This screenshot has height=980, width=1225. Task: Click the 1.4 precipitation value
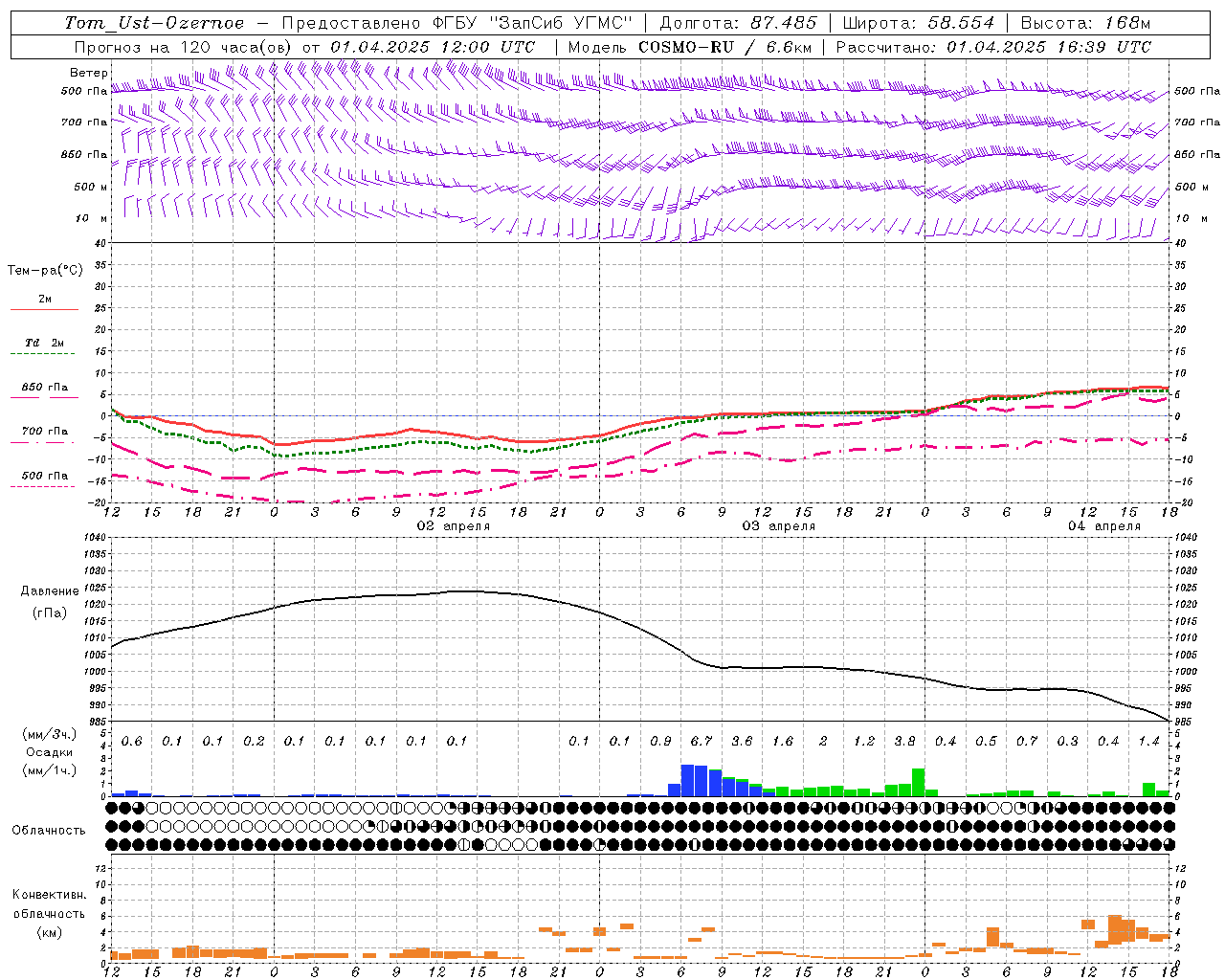pyautogui.click(x=1148, y=742)
